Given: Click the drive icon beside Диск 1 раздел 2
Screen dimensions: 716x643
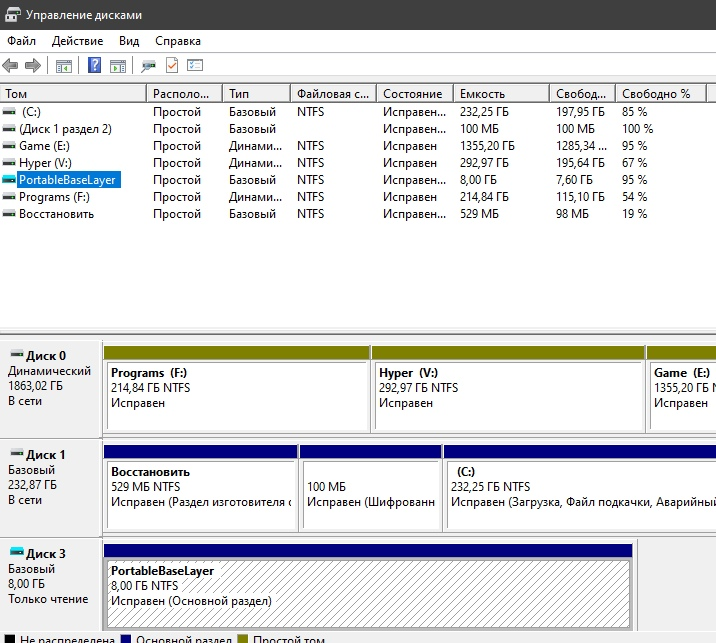Looking at the screenshot, I should pyautogui.click(x=9, y=129).
